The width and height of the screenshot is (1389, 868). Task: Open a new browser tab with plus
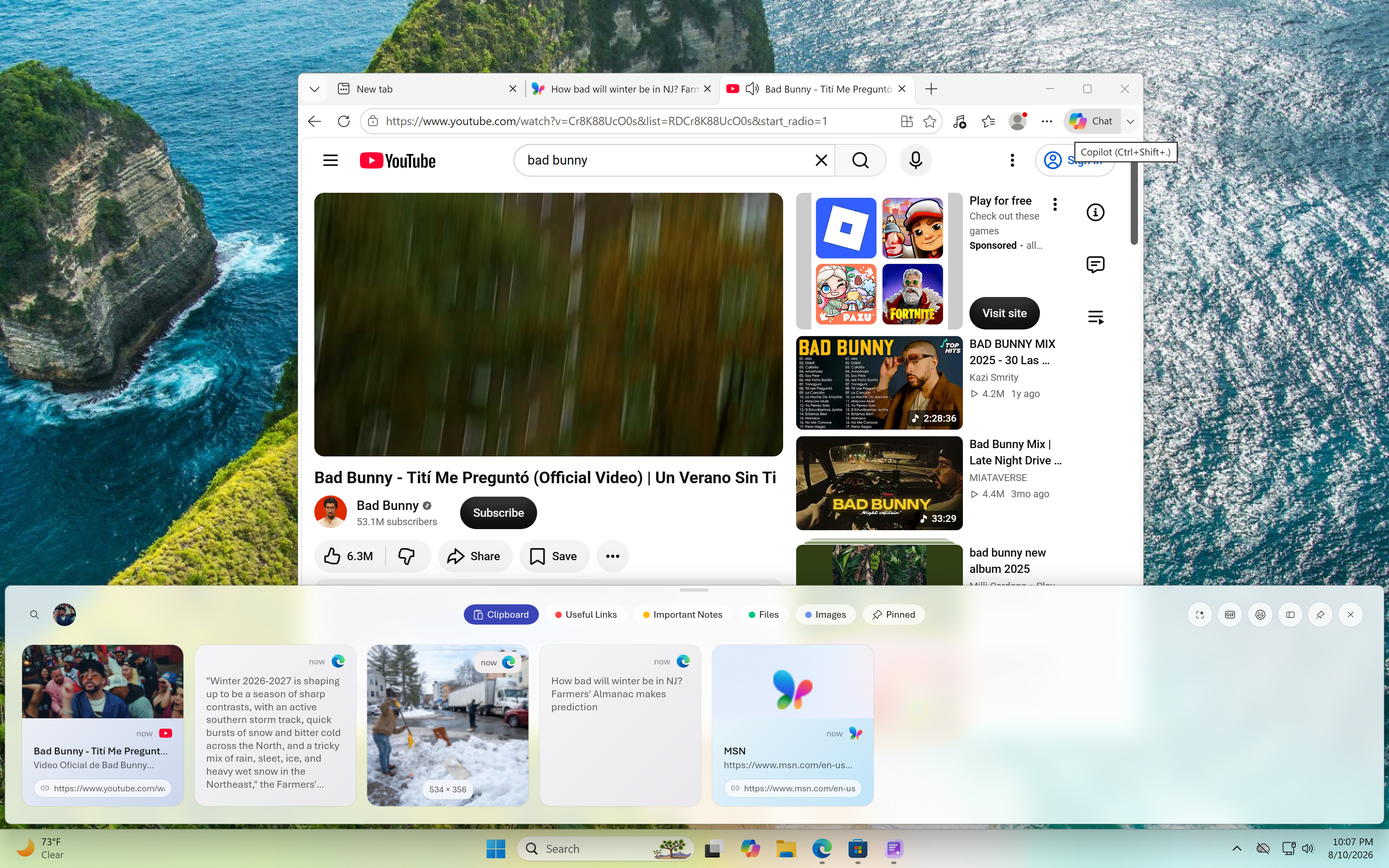(x=931, y=89)
